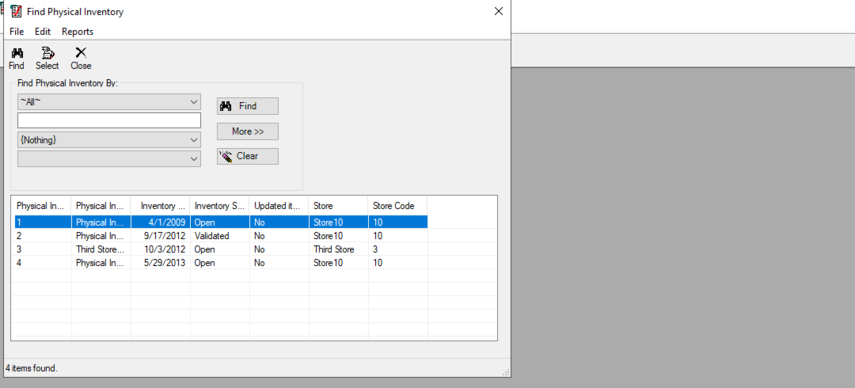
Task: Sort by second Physical In... column header
Action: point(101,206)
